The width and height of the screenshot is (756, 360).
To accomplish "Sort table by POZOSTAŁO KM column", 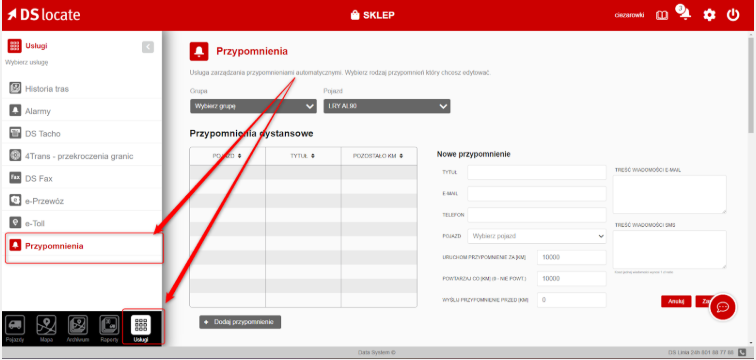I will [378, 156].
